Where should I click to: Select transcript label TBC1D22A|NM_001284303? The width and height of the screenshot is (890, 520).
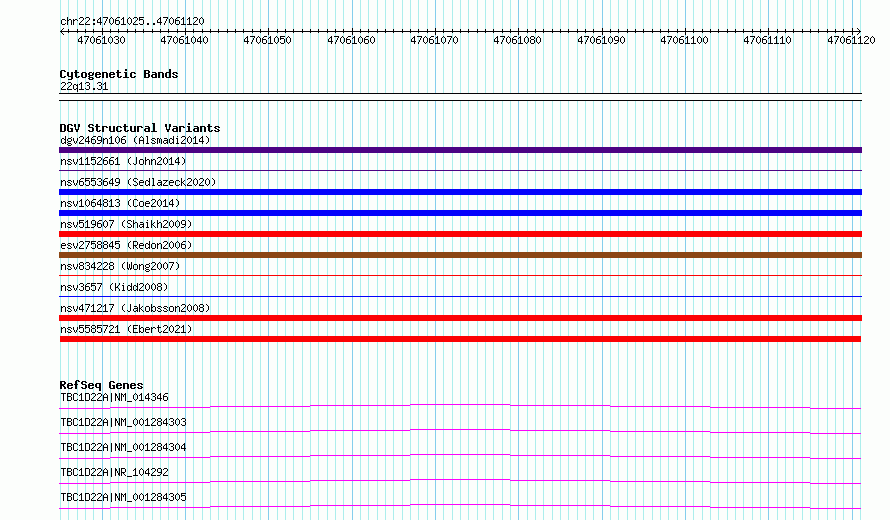pos(123,422)
